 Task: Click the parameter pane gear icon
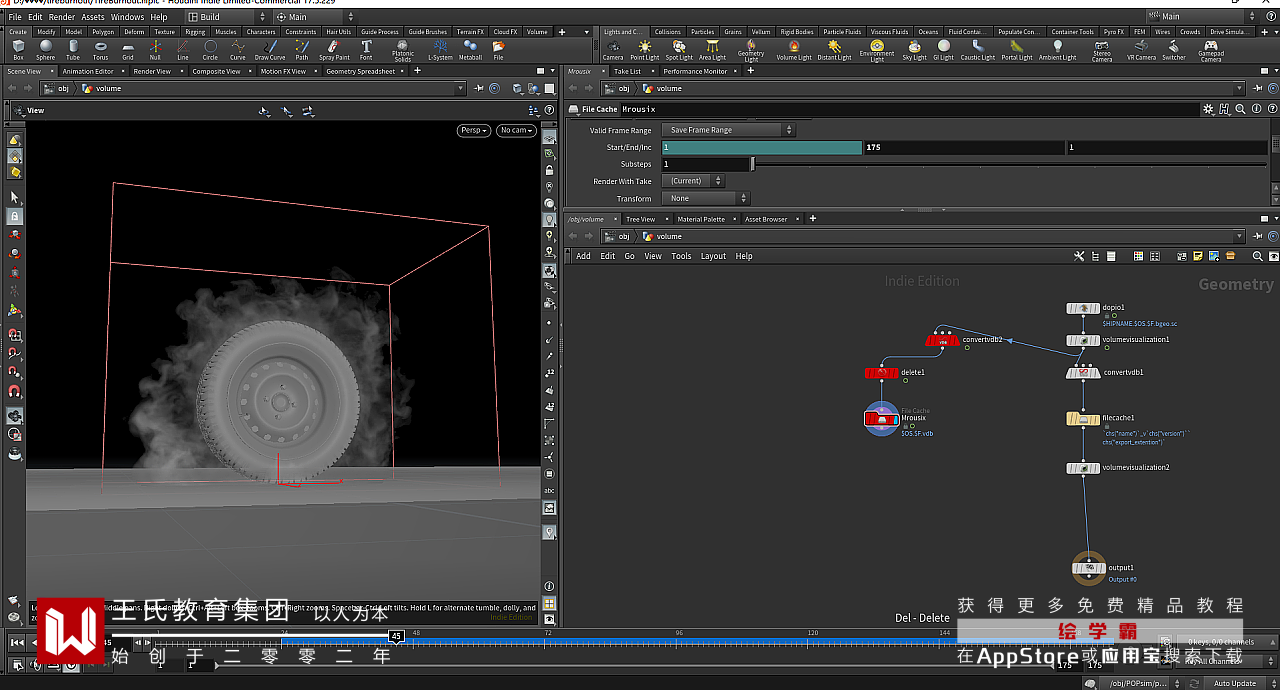[1208, 109]
